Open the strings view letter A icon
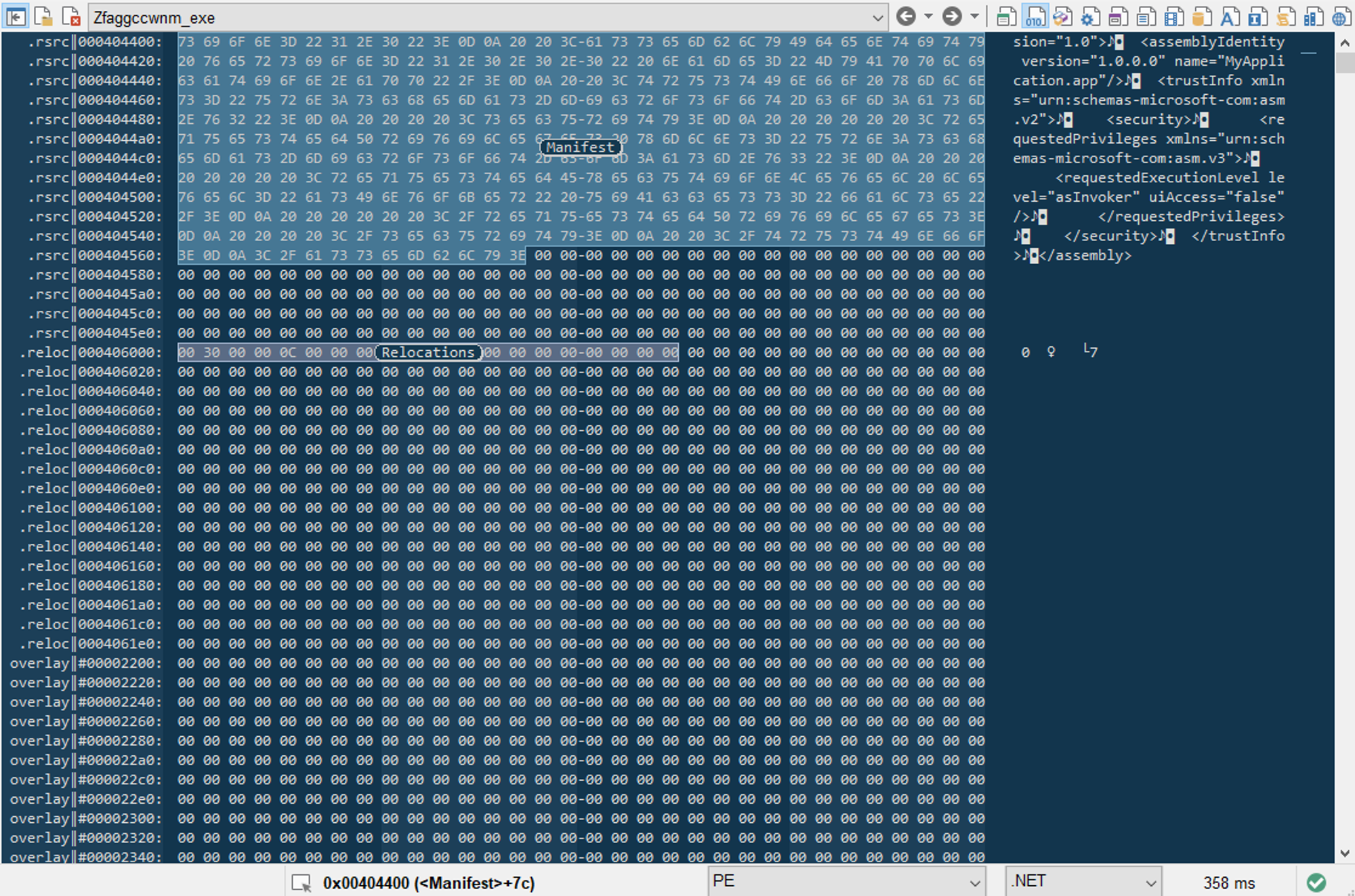The height and width of the screenshot is (896, 1355). tap(1230, 17)
